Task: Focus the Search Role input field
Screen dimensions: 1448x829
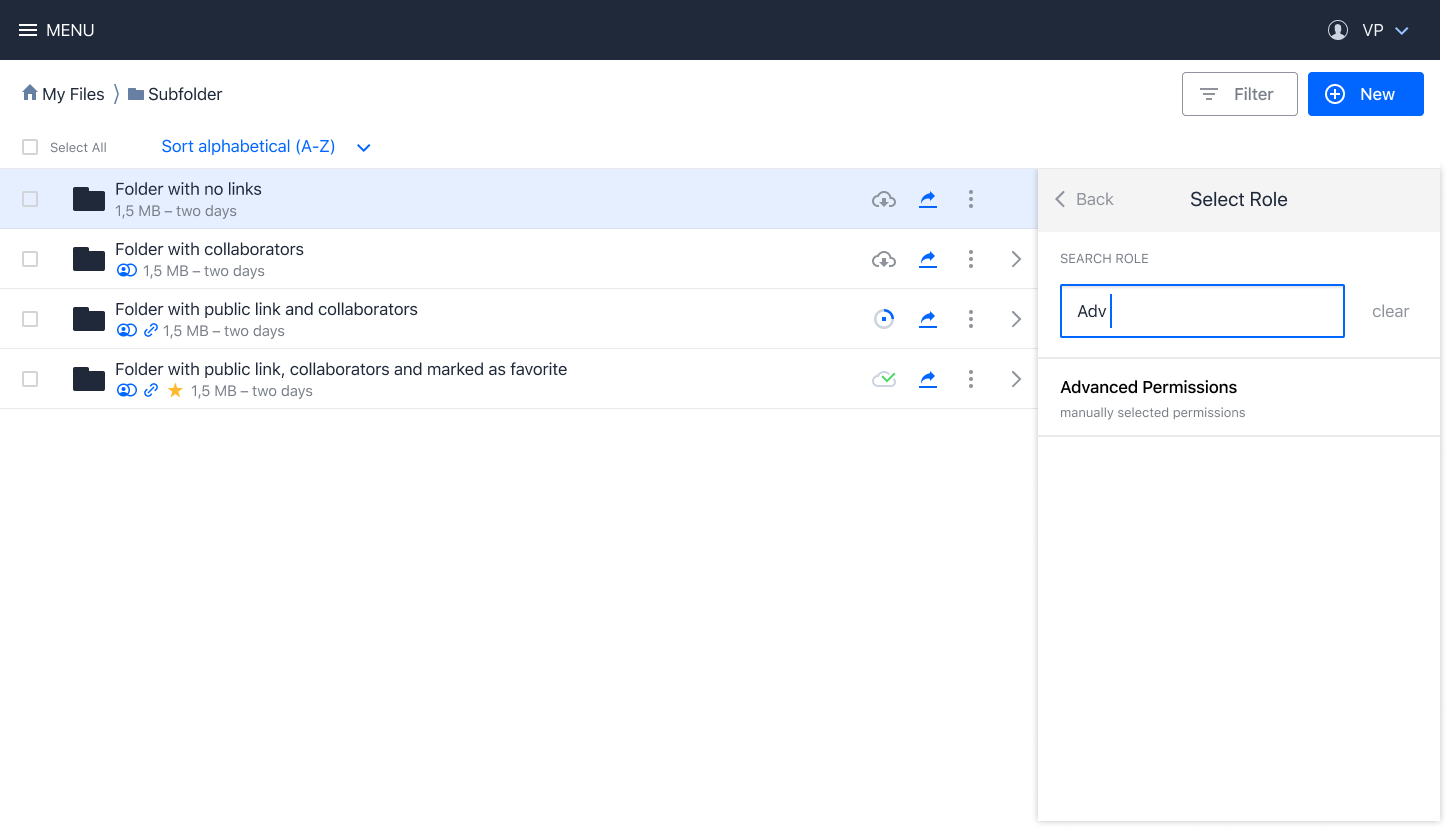Action: [1202, 311]
